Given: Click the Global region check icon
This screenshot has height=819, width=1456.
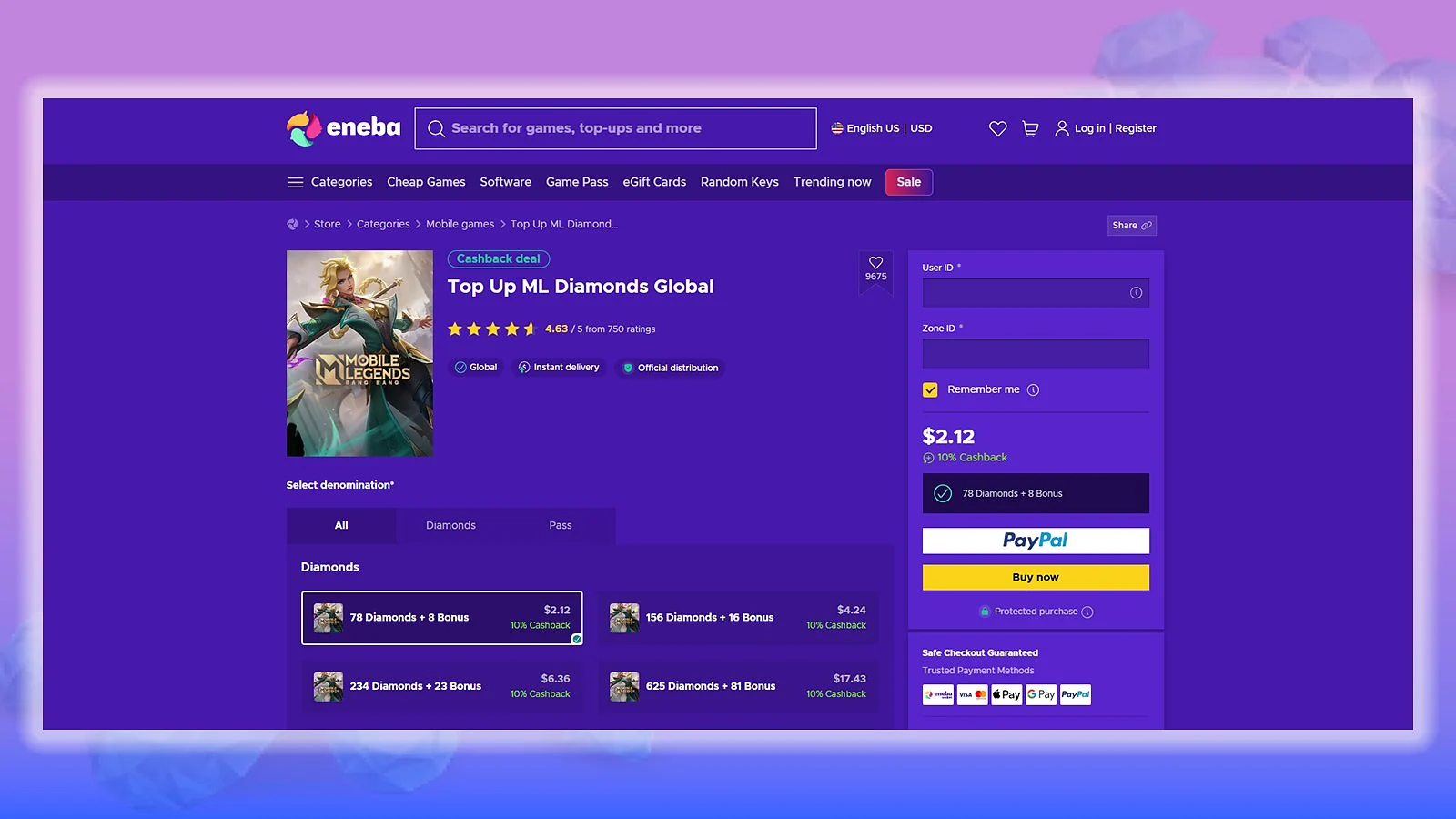Looking at the screenshot, I should (460, 368).
